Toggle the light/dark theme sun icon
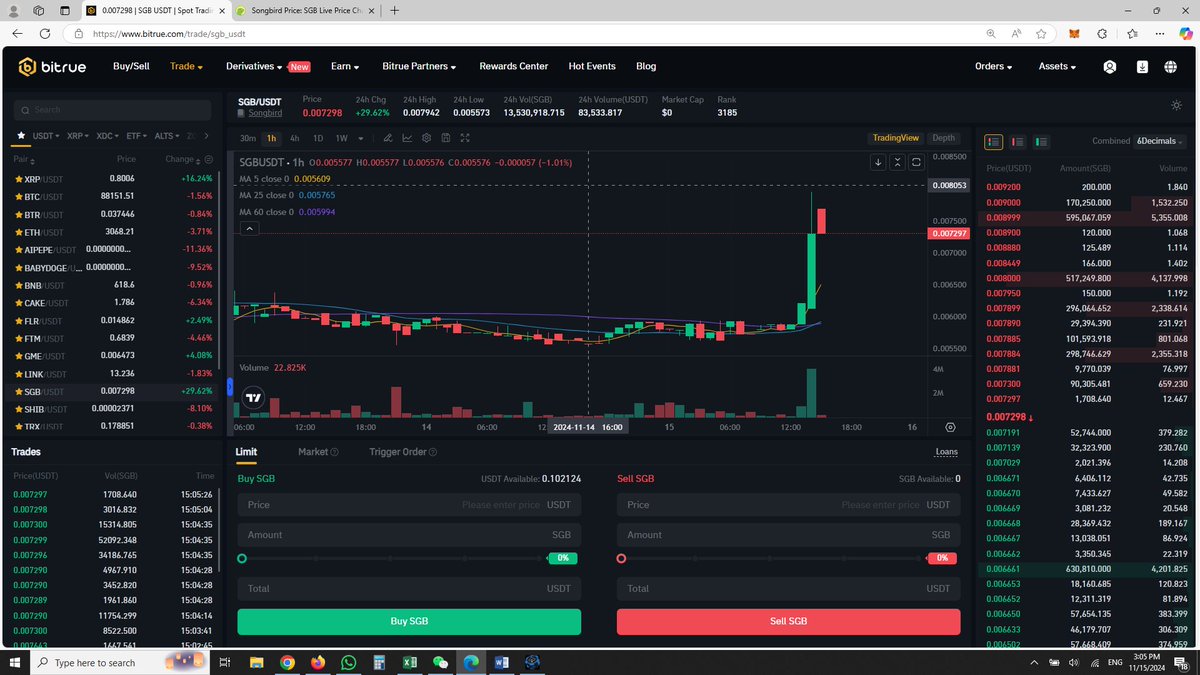 click(x=1176, y=105)
